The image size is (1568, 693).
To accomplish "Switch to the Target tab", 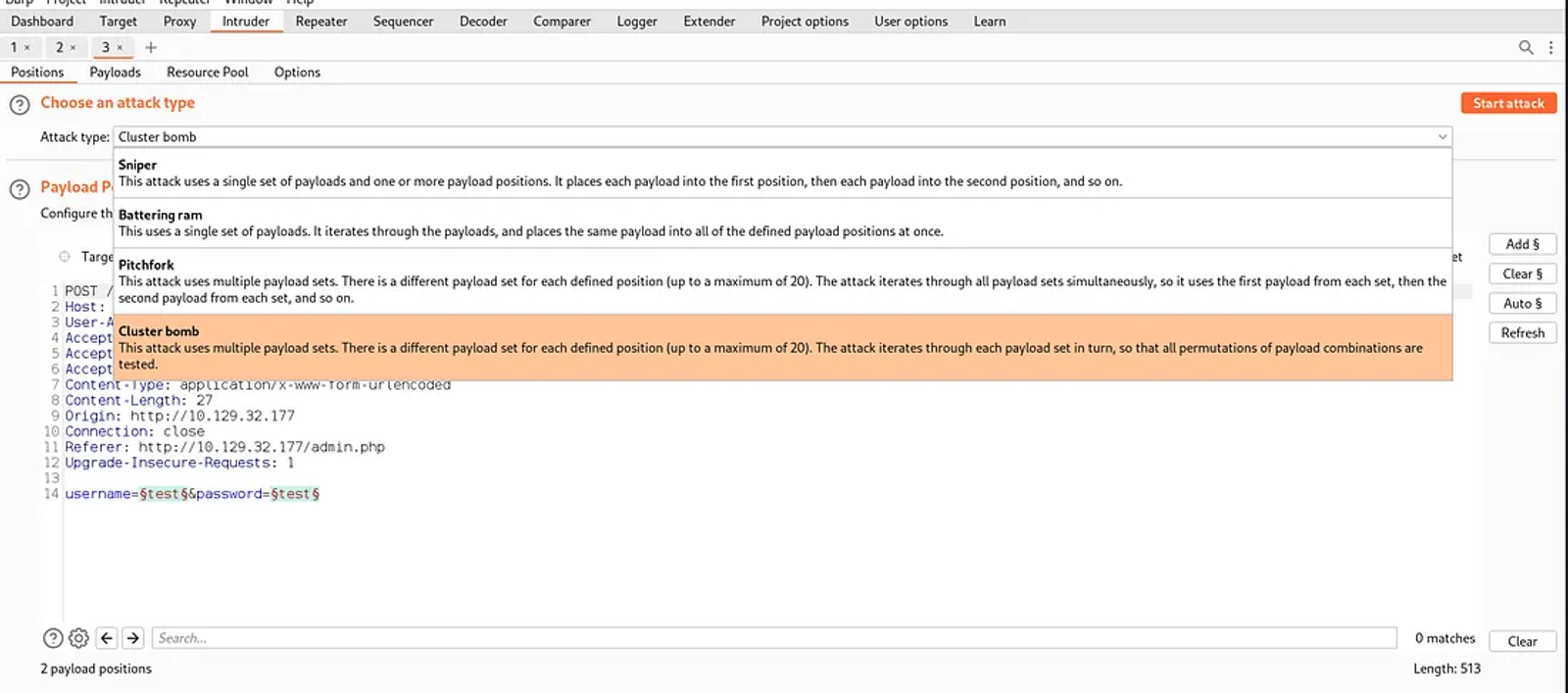I will pos(119,21).
